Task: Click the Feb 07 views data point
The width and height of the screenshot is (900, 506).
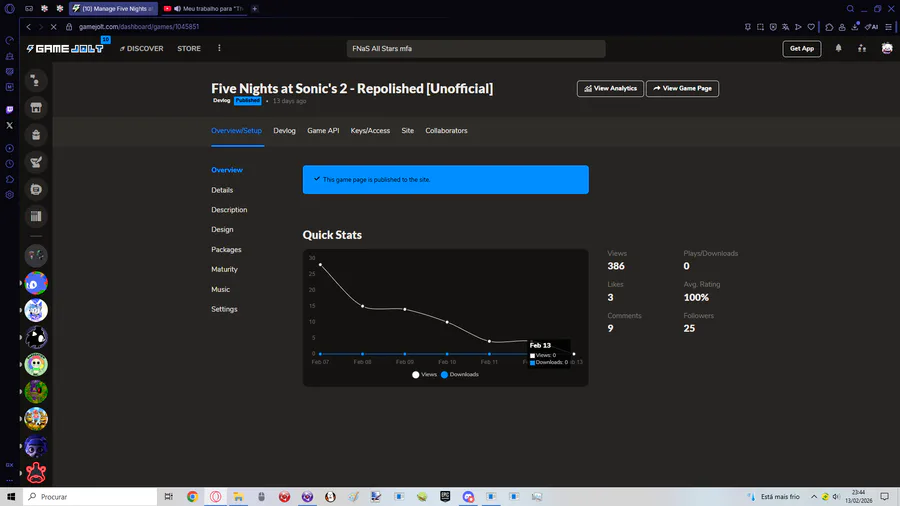Action: (320, 264)
